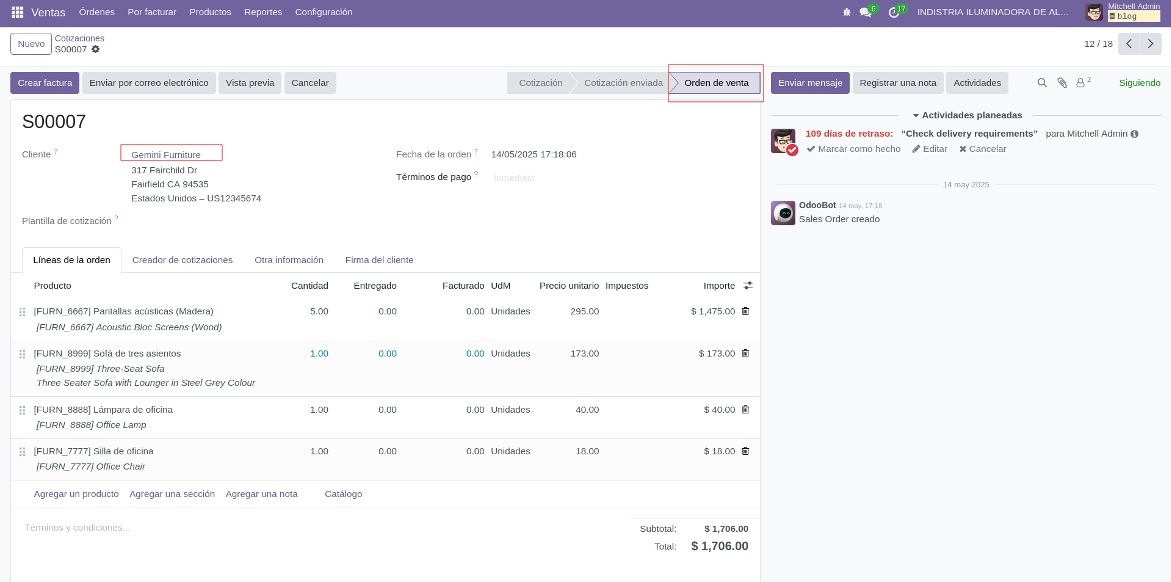Viewport: 1171px width, 582px height.
Task: Go to the next record arrow
Action: point(1151,44)
